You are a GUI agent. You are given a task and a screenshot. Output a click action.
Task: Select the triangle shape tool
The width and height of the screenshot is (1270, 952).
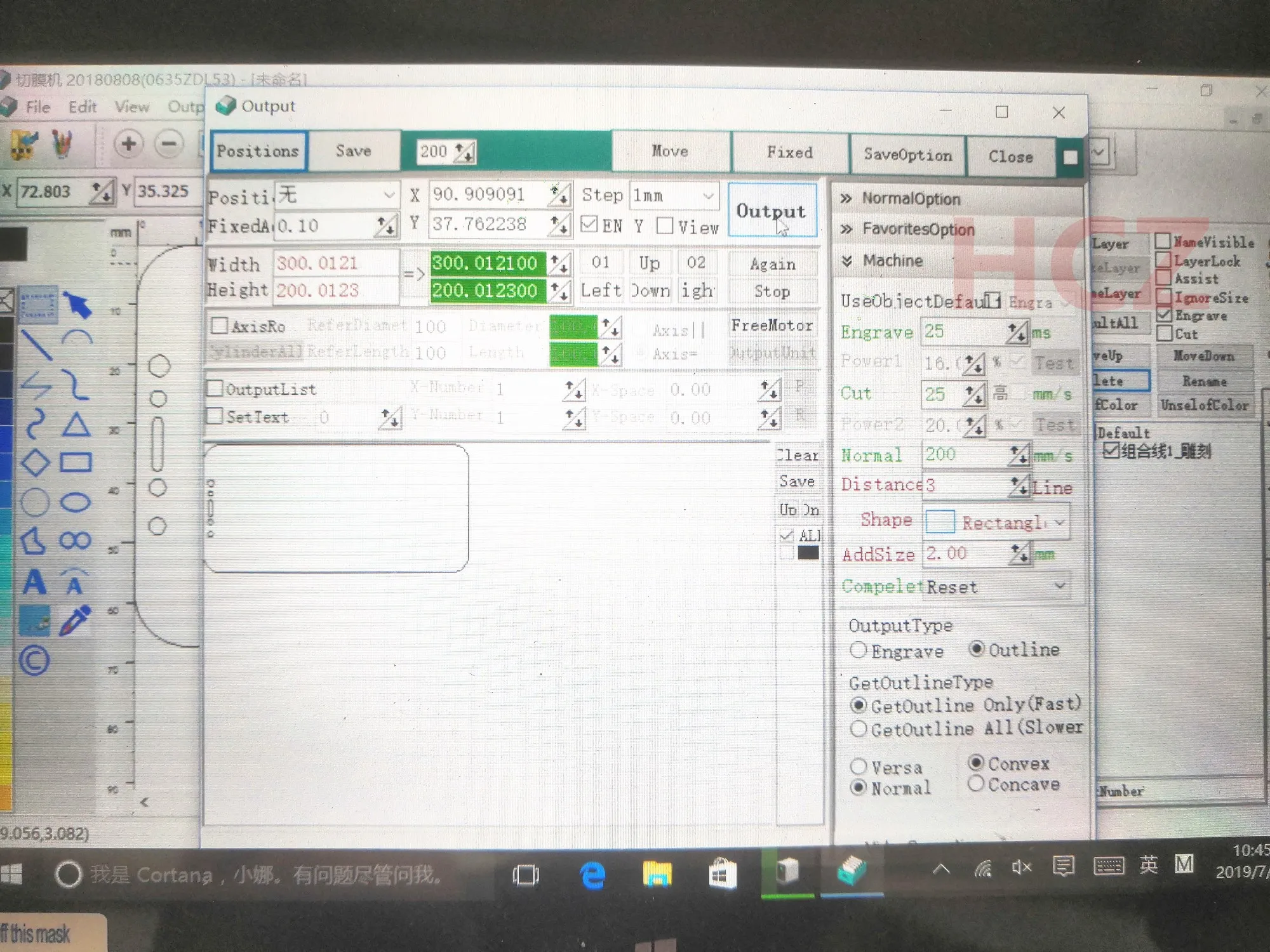tap(76, 425)
